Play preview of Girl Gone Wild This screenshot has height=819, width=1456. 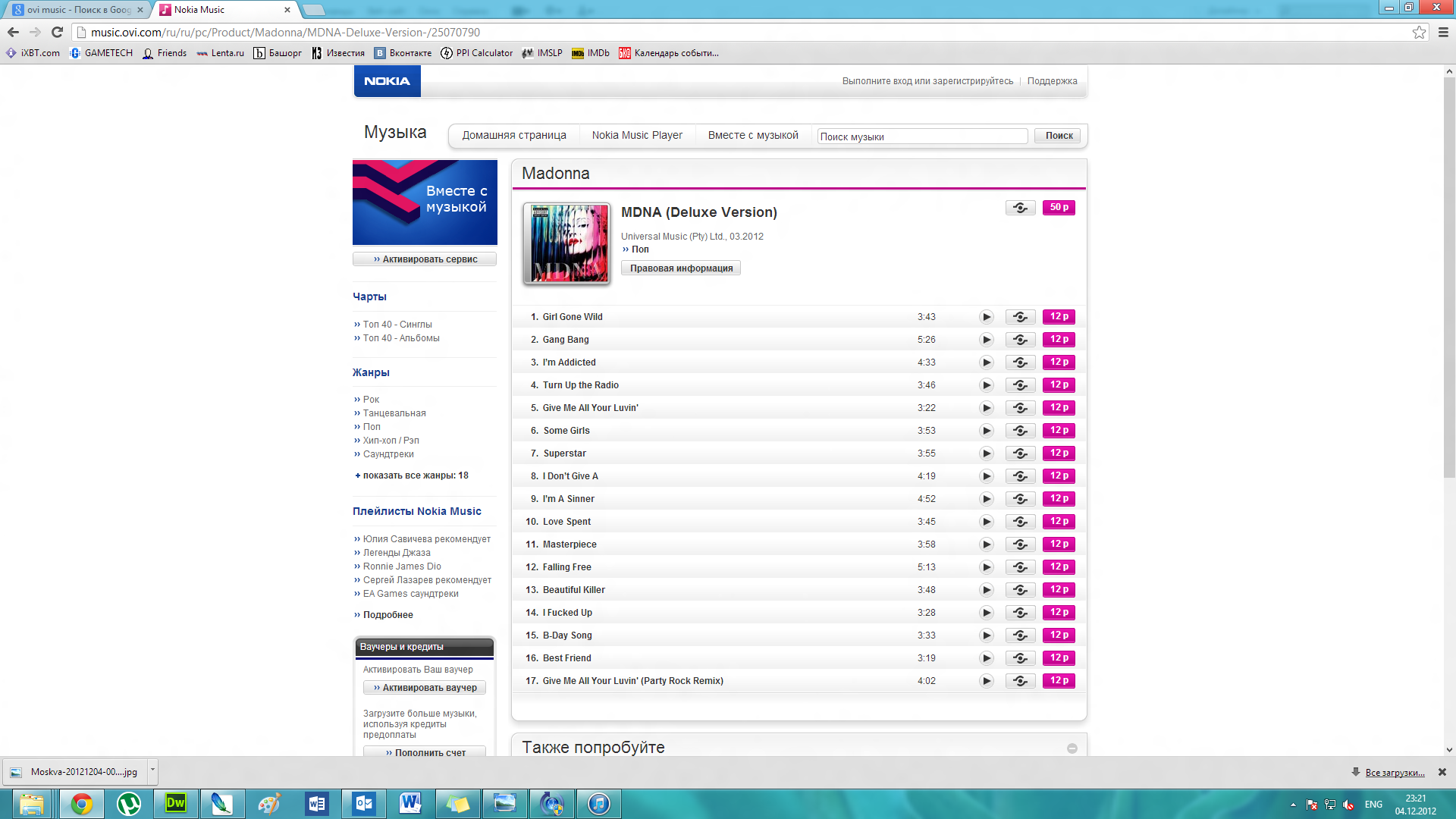click(986, 317)
